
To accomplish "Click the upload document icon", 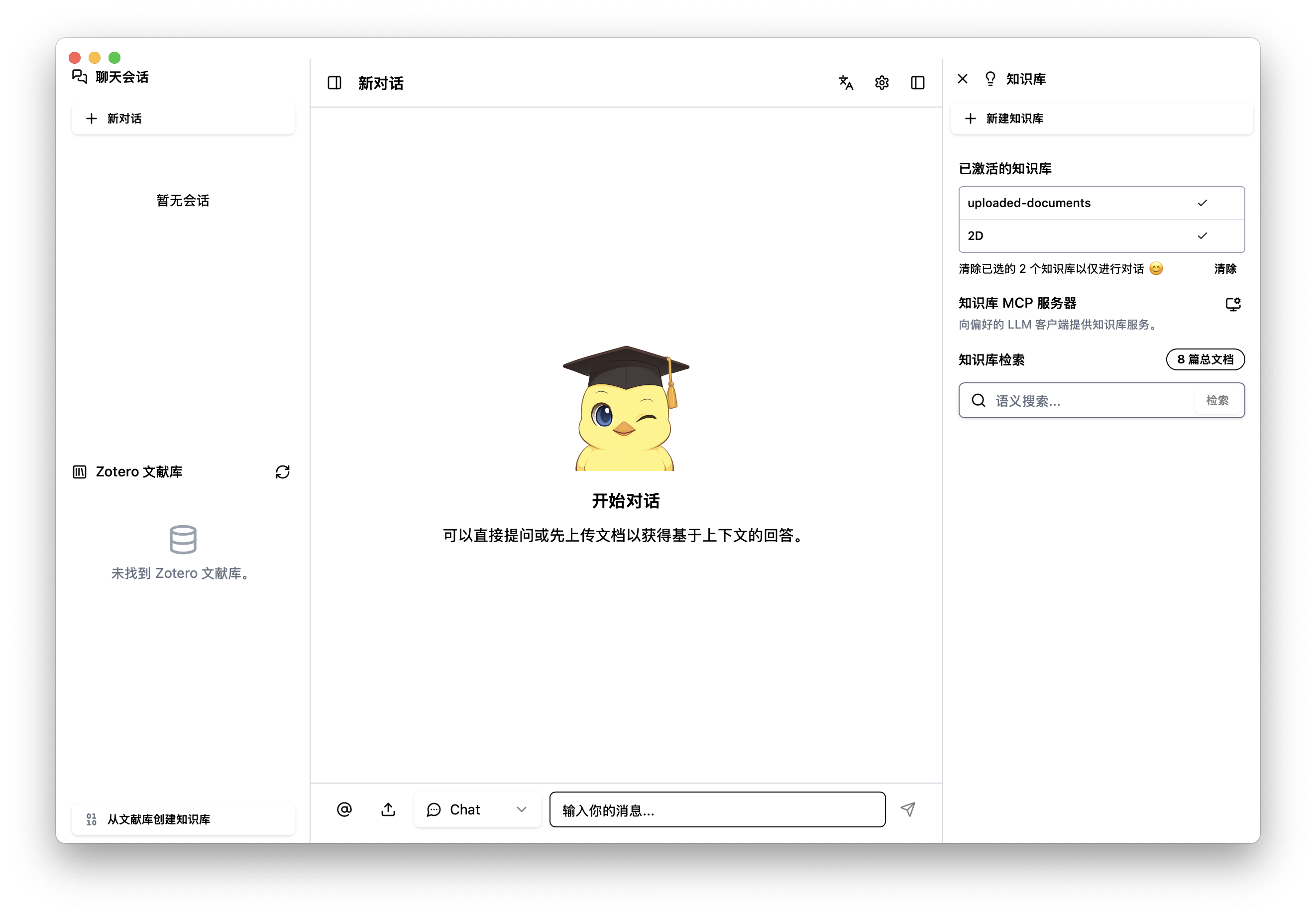I will point(388,810).
